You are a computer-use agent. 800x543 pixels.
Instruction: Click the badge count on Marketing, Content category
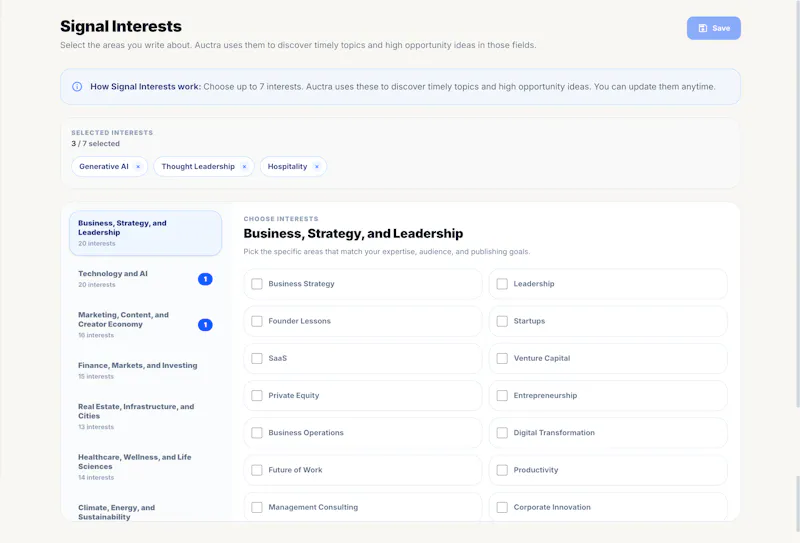(205, 325)
